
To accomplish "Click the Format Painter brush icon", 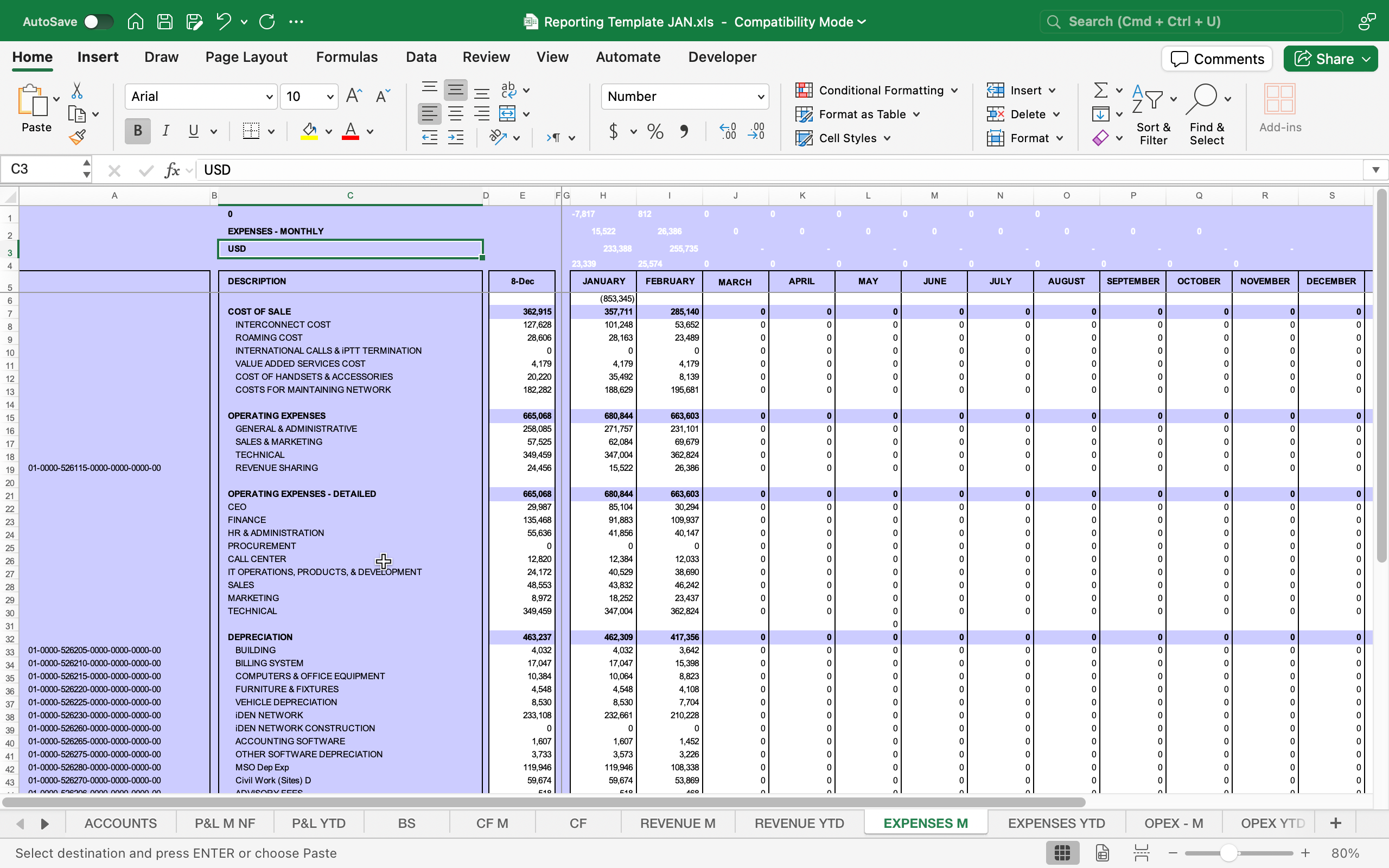I will coord(78,138).
